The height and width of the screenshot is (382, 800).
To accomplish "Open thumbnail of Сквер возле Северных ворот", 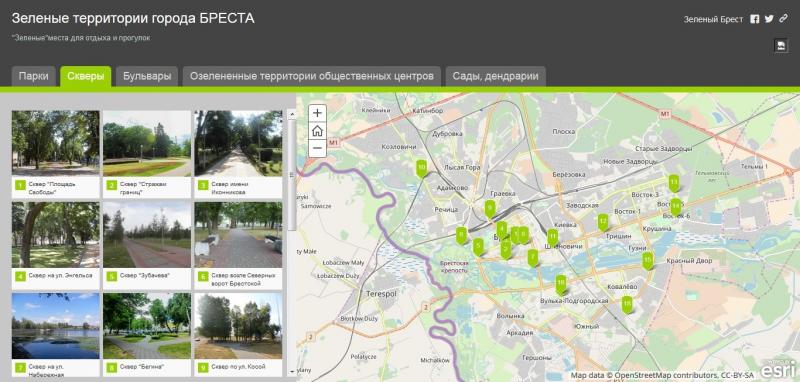I will point(238,235).
